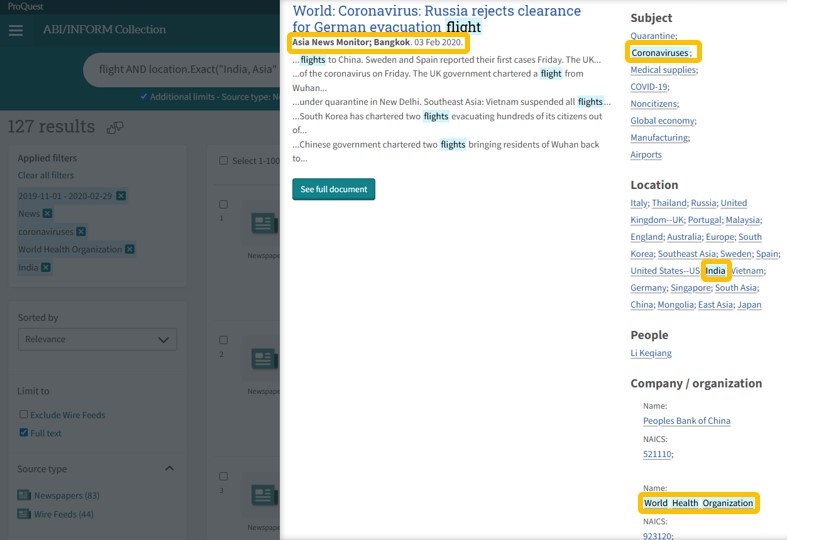Click the icon beside 127 results

115,127
